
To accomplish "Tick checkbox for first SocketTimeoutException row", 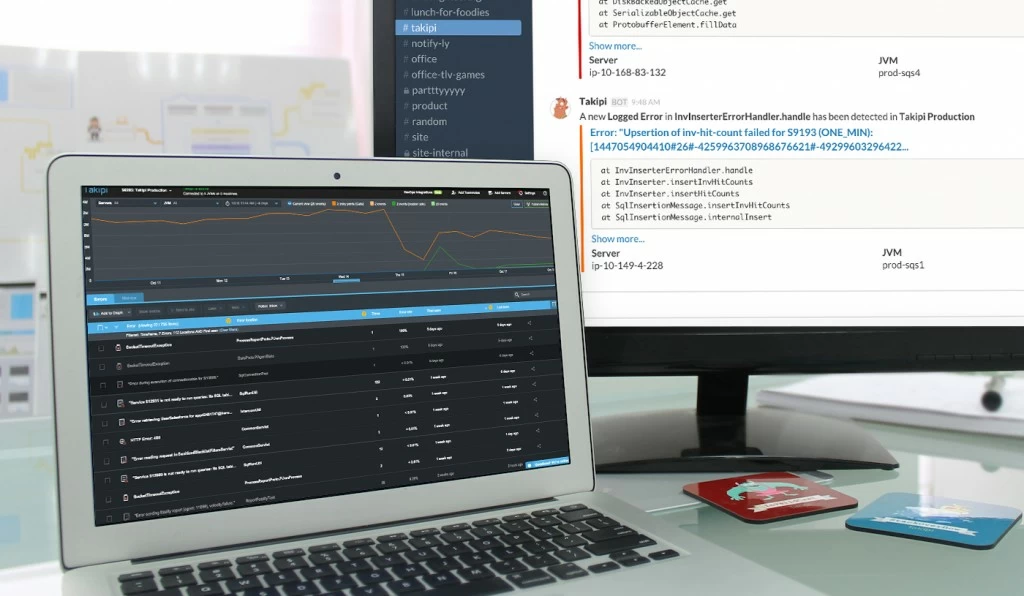I will click(101, 348).
